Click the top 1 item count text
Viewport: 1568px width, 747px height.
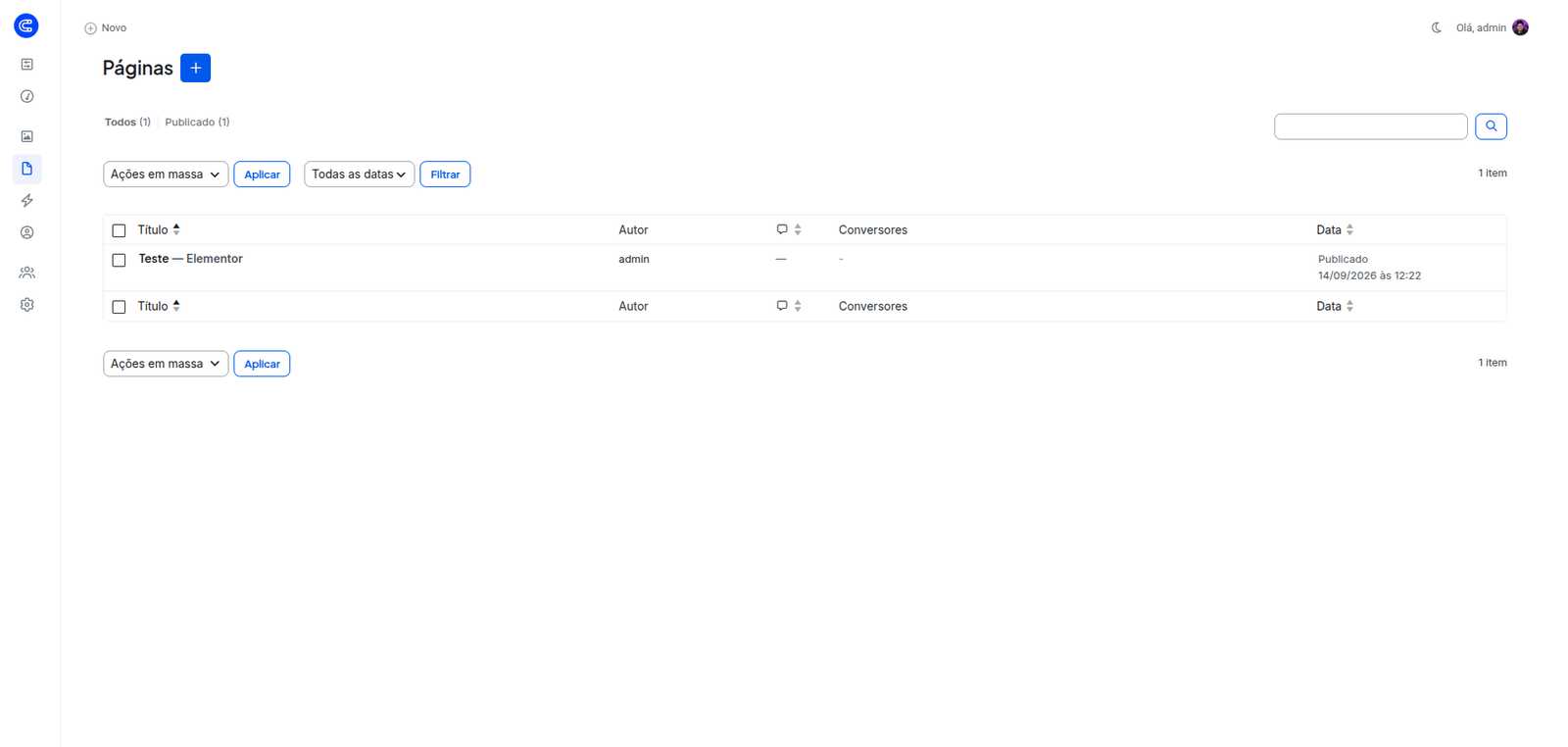[x=1493, y=174]
